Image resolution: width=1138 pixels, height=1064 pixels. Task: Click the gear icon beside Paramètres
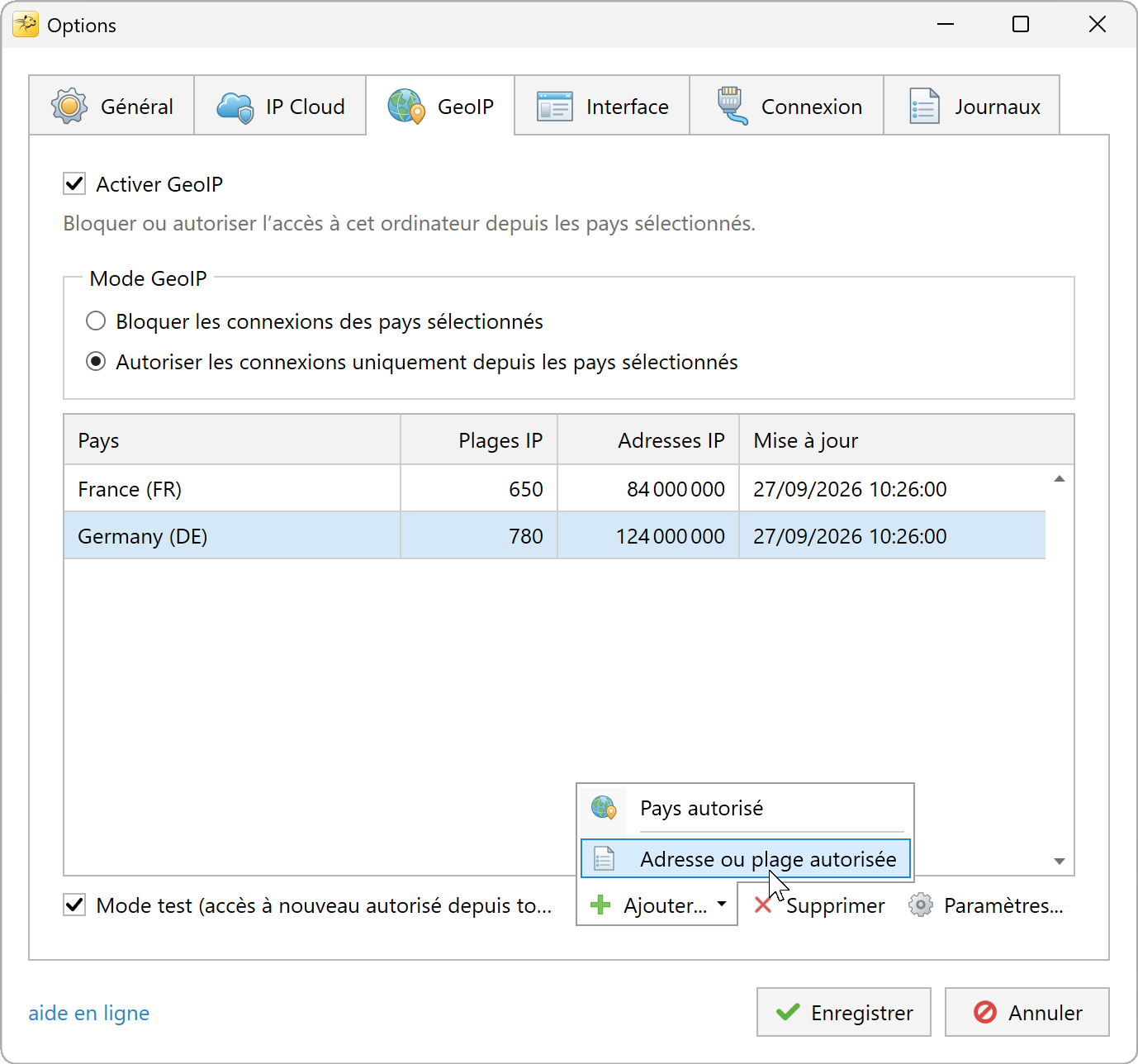click(921, 905)
